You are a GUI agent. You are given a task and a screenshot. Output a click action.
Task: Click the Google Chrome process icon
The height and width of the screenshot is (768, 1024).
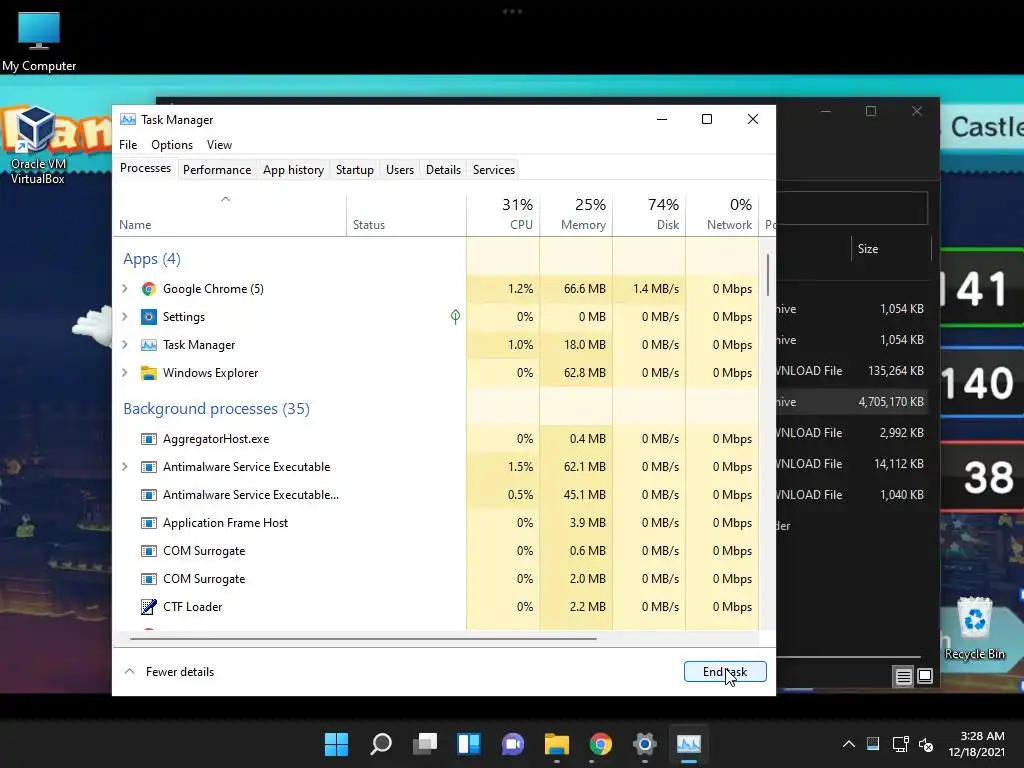pyautogui.click(x=149, y=289)
